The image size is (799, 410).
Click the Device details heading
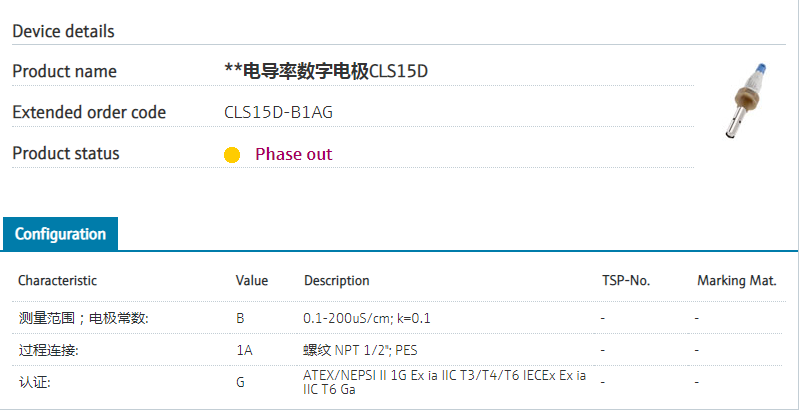(63, 31)
